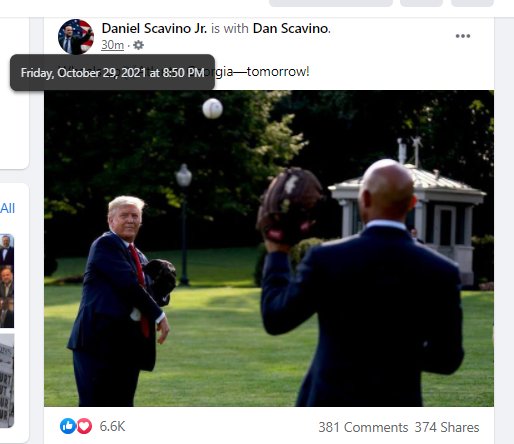Screen dimensions: 514x444
Task: Show the 381 Comments
Action: tap(363, 427)
